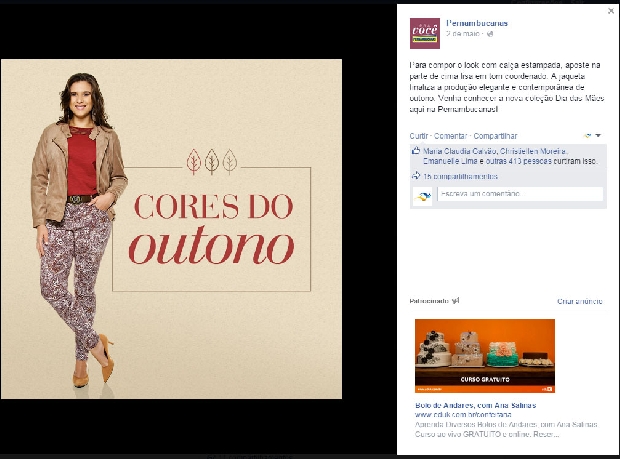Image resolution: width=620 pixels, height=459 pixels.
Task: Click Compartilhar to share the post
Action: click(x=495, y=136)
